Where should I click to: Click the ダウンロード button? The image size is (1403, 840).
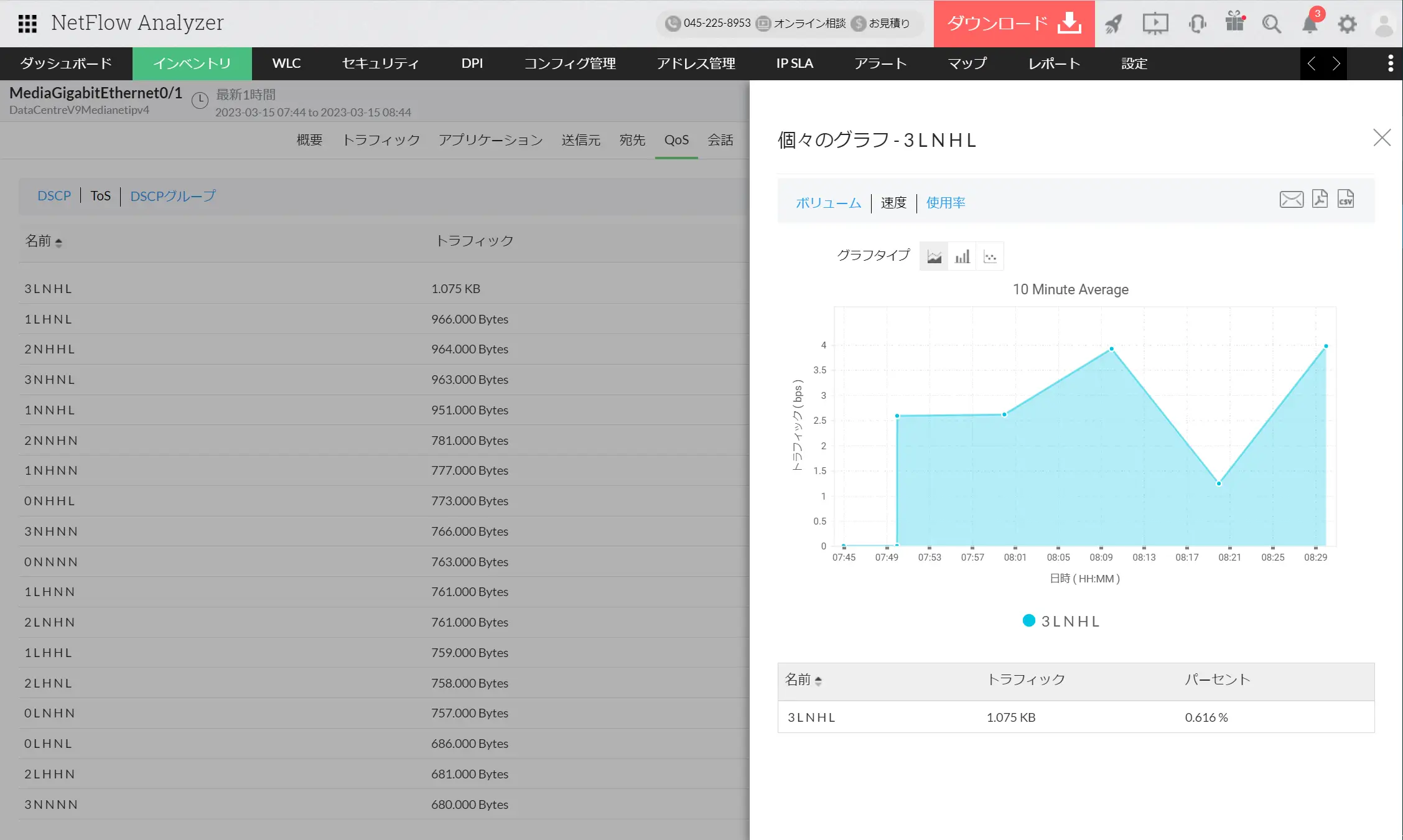[1014, 24]
